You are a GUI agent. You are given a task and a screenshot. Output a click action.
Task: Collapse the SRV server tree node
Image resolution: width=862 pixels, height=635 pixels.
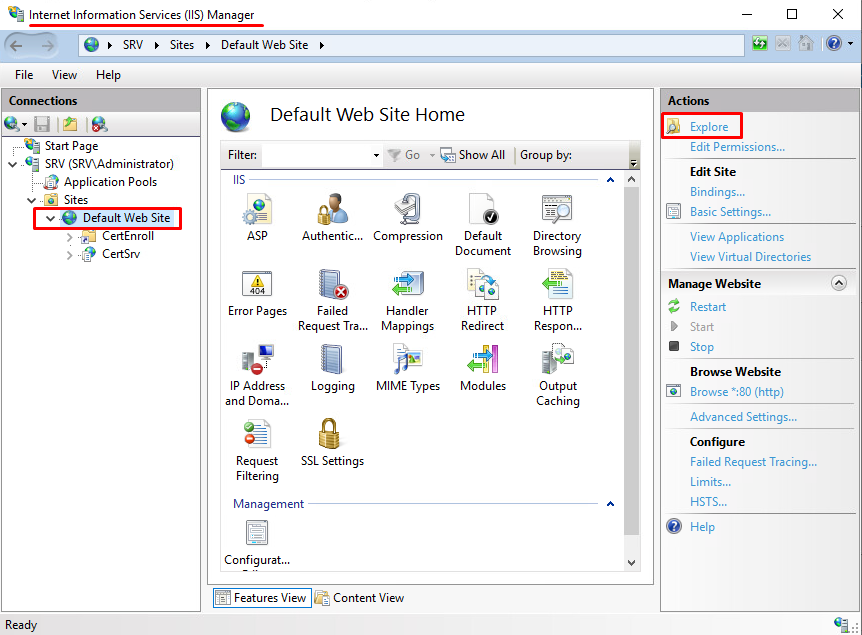tap(13, 164)
